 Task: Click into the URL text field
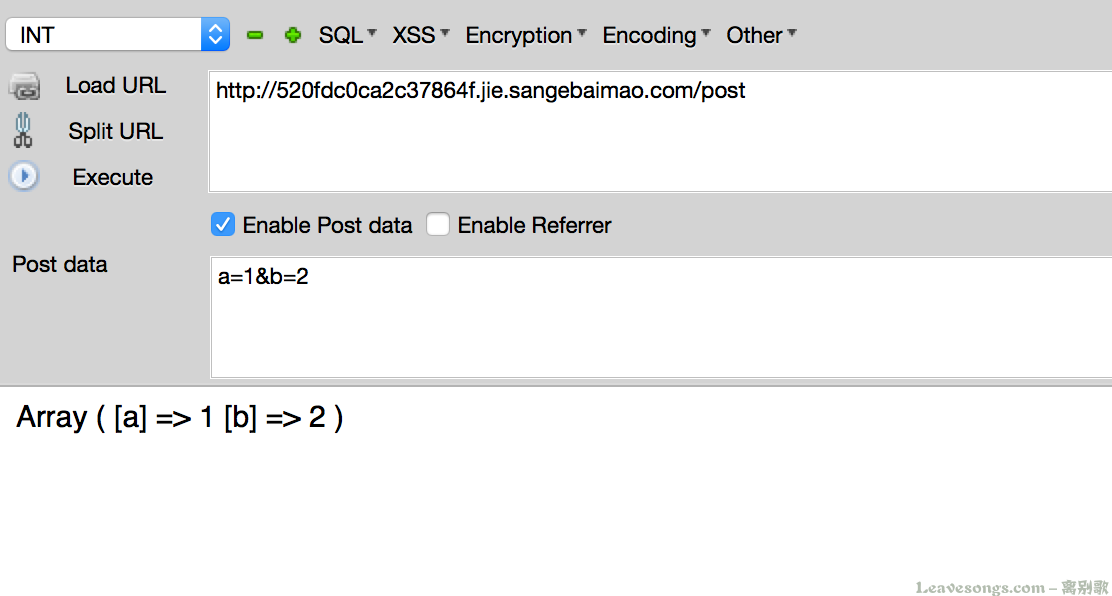[660, 130]
